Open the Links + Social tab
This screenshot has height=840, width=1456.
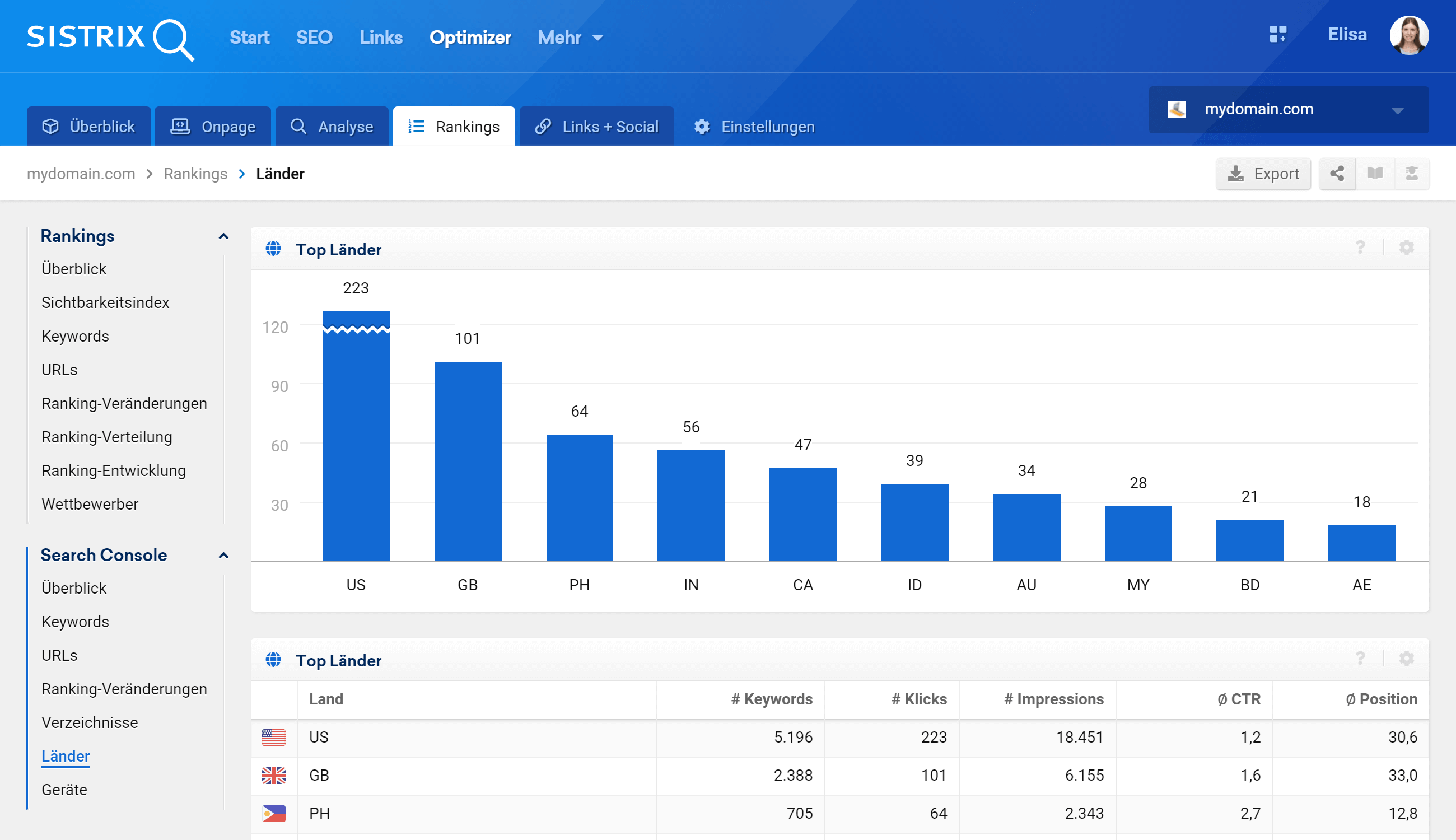point(597,127)
